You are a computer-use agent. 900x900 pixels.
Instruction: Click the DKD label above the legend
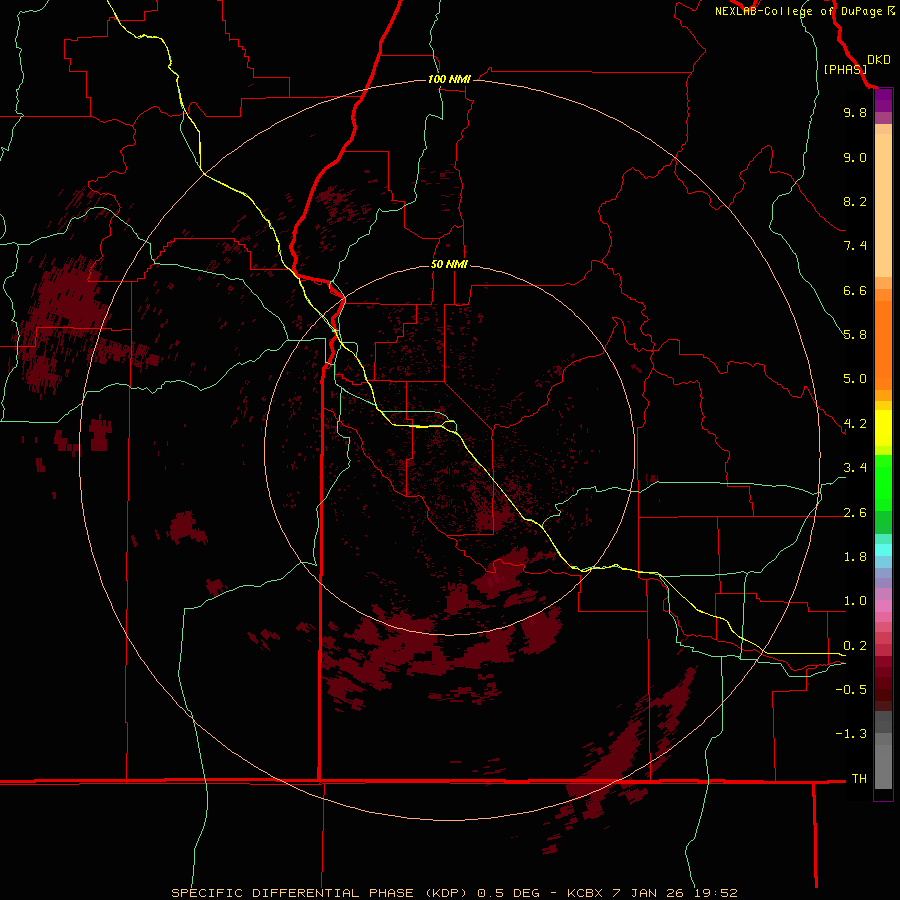point(879,60)
